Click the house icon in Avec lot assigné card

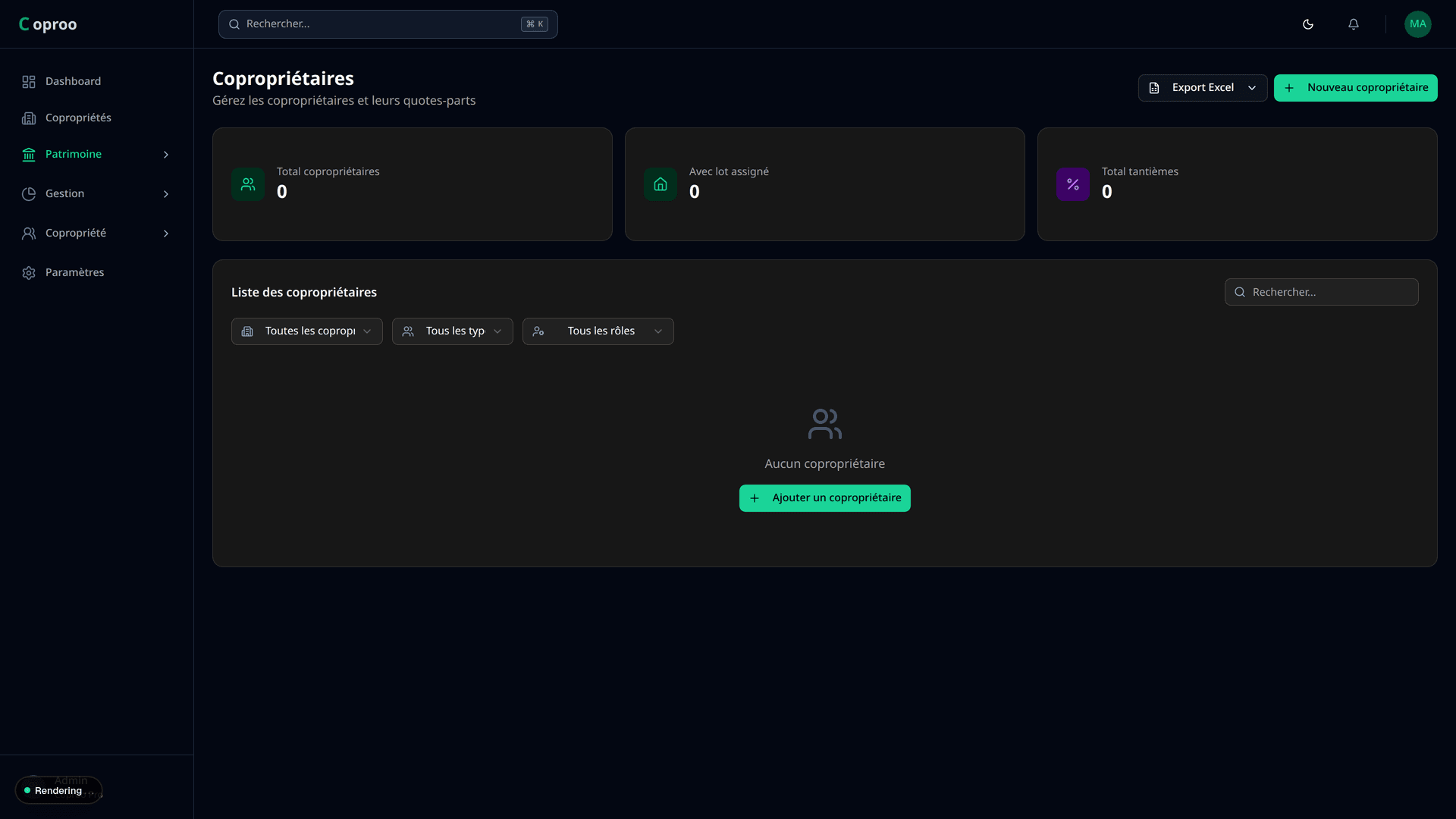click(x=661, y=184)
